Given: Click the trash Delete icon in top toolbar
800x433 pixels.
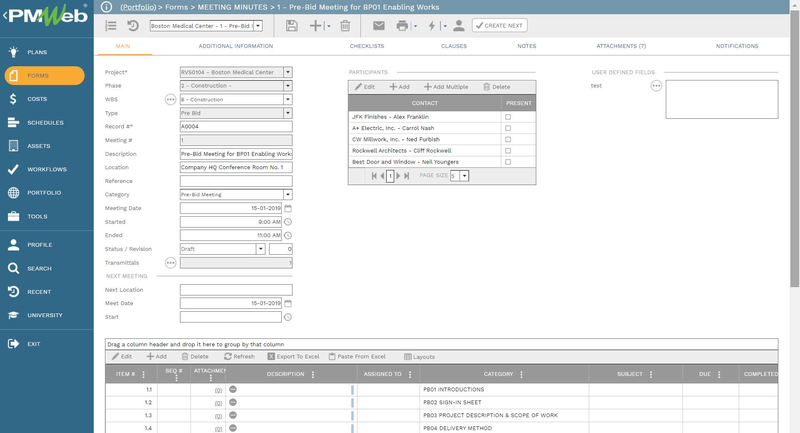Looking at the screenshot, I should click(x=345, y=25).
